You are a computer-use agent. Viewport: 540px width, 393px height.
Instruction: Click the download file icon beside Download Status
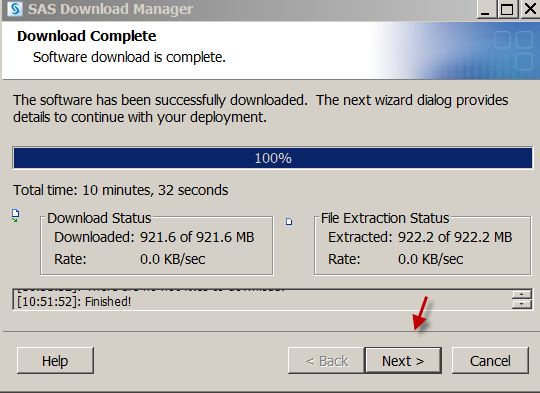(x=15, y=216)
